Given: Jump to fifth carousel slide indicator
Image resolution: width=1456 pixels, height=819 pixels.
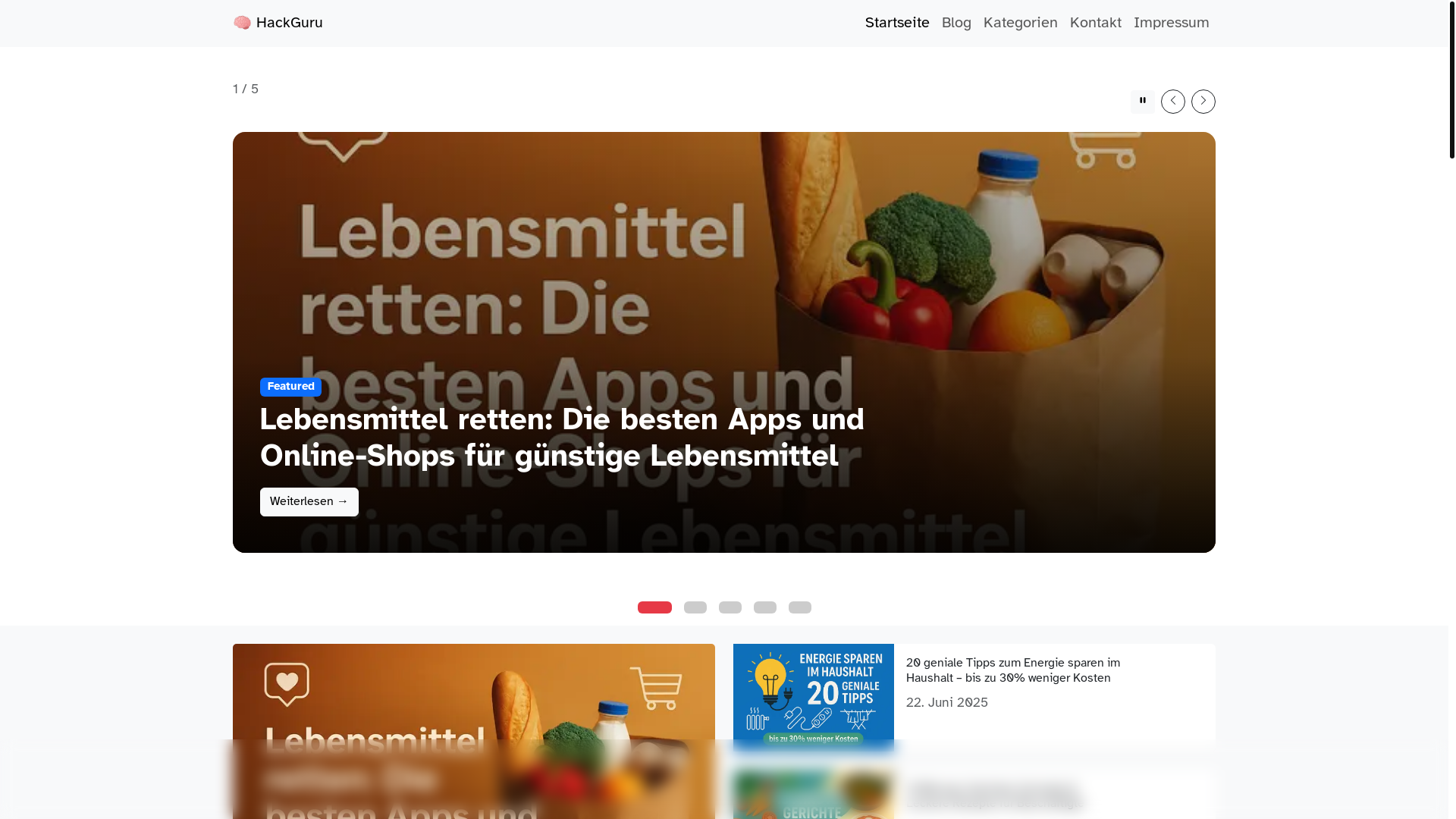Looking at the screenshot, I should pos(800,607).
